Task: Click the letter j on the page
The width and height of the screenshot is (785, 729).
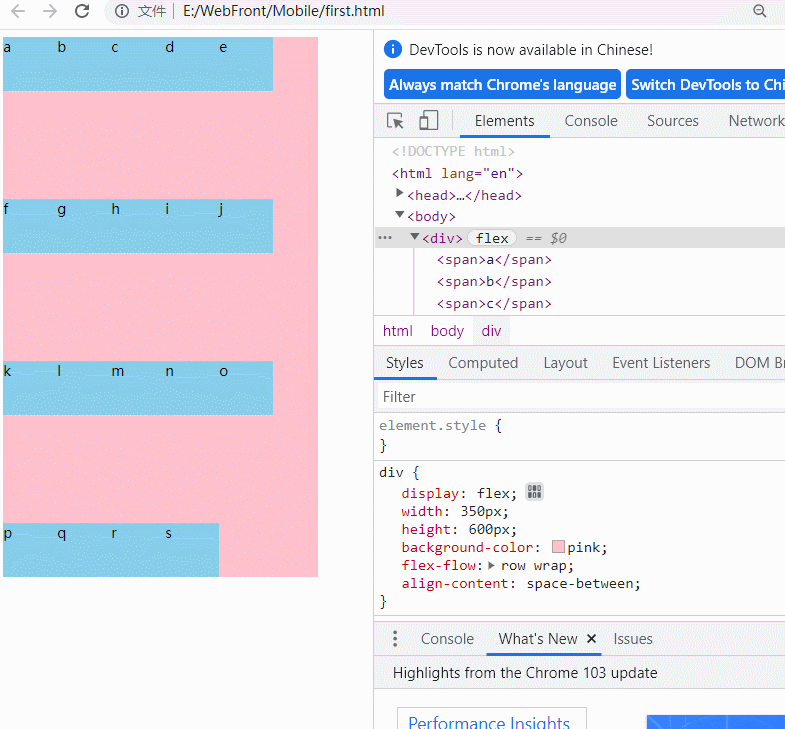Action: pyautogui.click(x=221, y=210)
